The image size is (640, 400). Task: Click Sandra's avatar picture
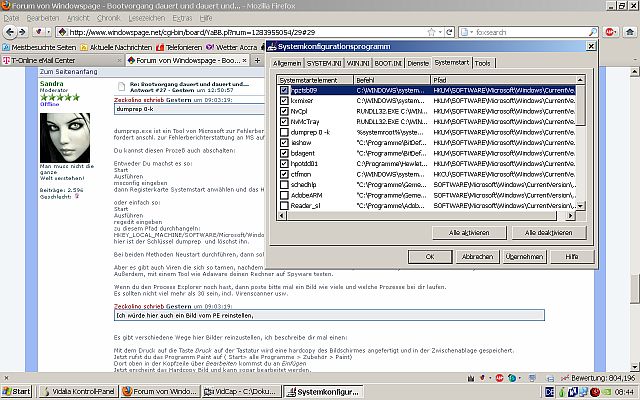tap(65, 138)
